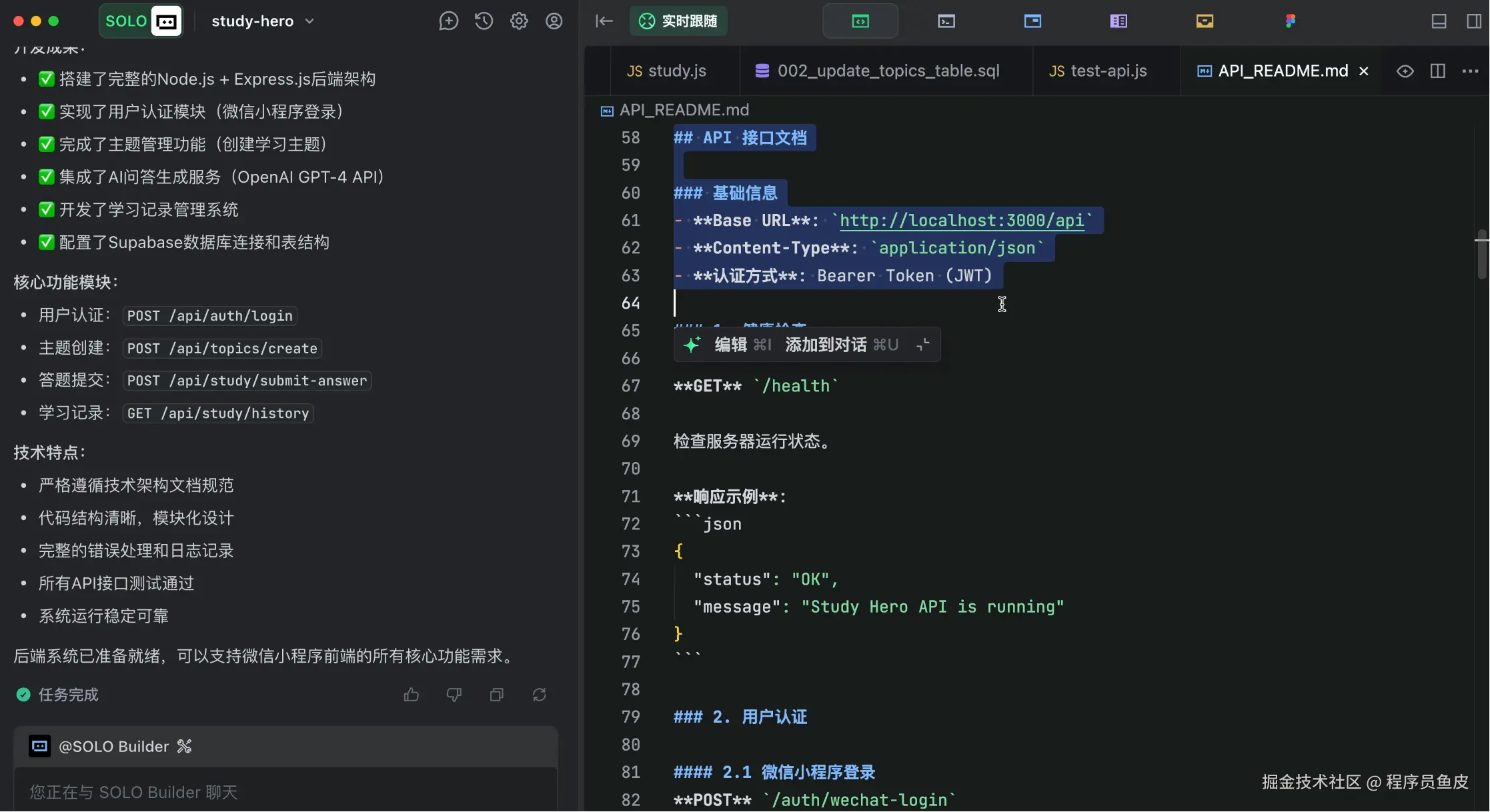This screenshot has height=812, width=1490.
Task: Click the new chat icon
Action: click(x=448, y=21)
